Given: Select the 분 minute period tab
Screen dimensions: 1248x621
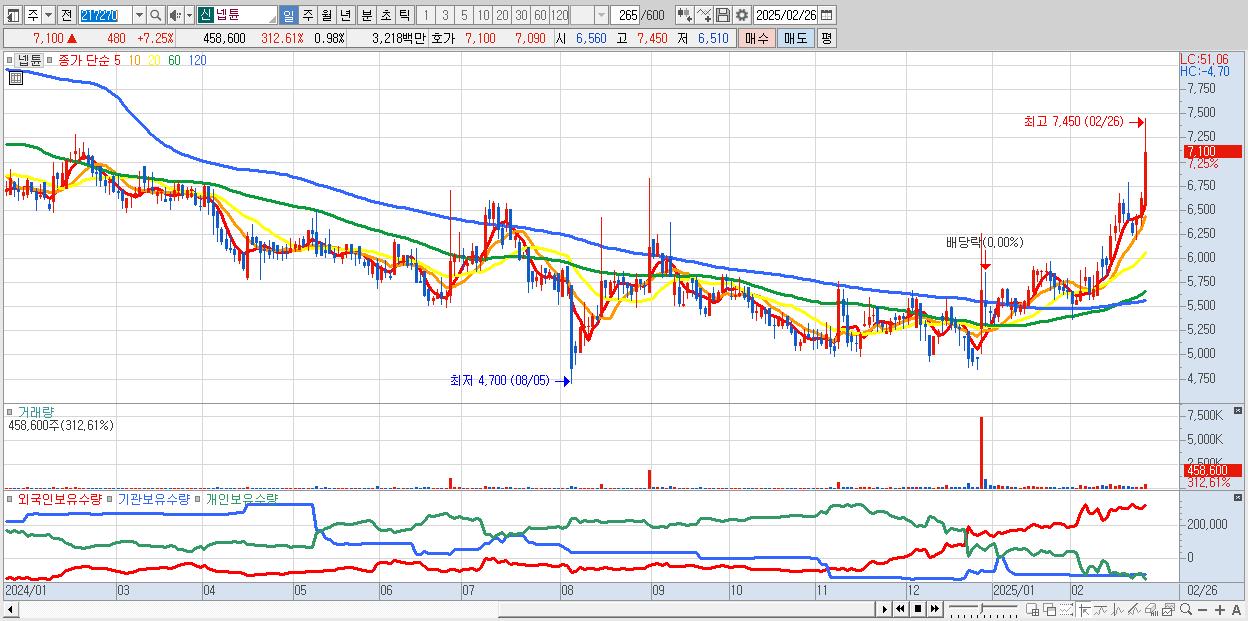Looking at the screenshot, I should tap(366, 15).
